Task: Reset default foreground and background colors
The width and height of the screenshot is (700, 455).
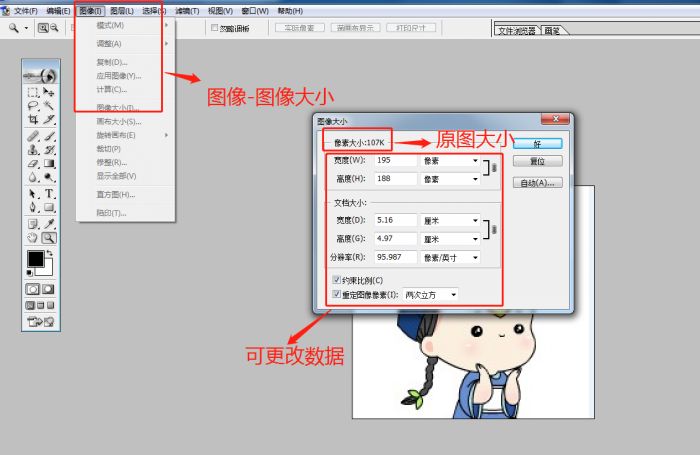Action: 29,272
